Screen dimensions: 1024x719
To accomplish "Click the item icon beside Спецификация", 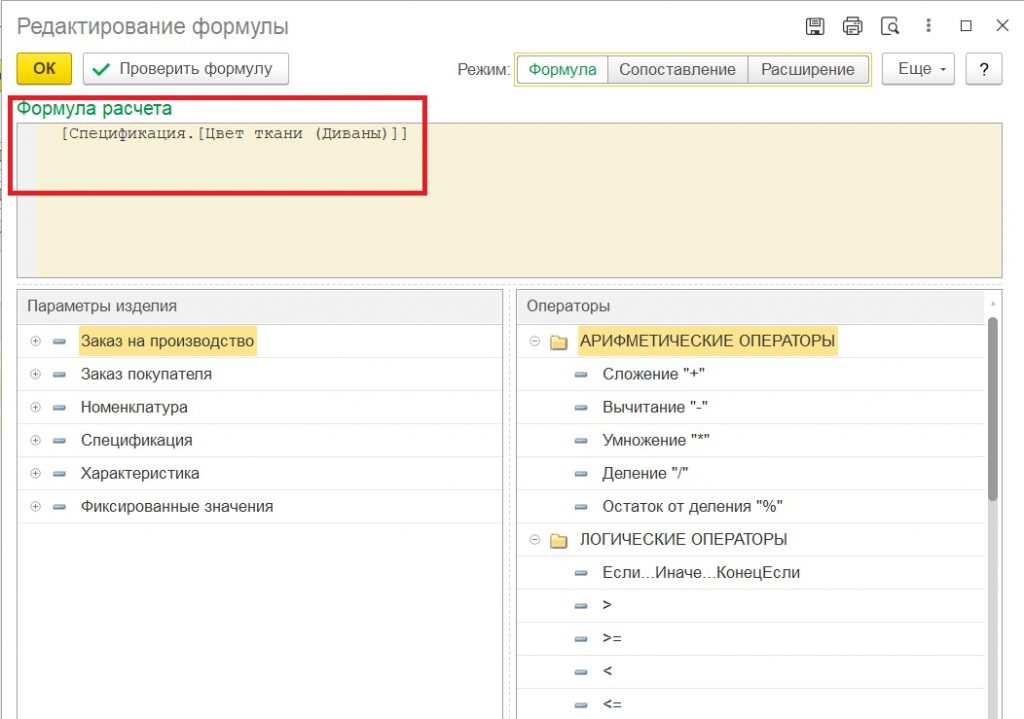I will (x=59, y=441).
